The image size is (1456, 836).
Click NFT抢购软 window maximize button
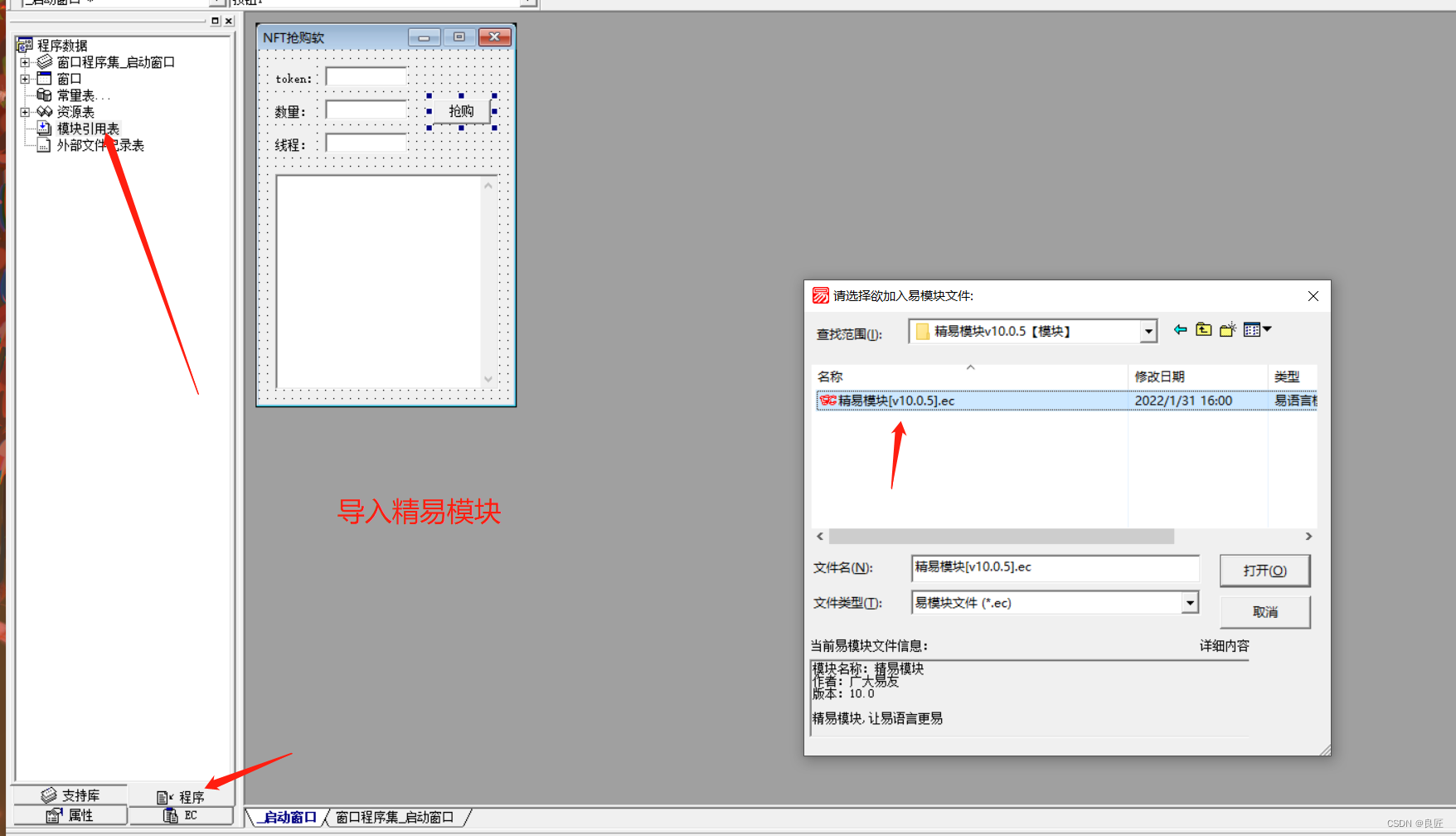point(459,37)
